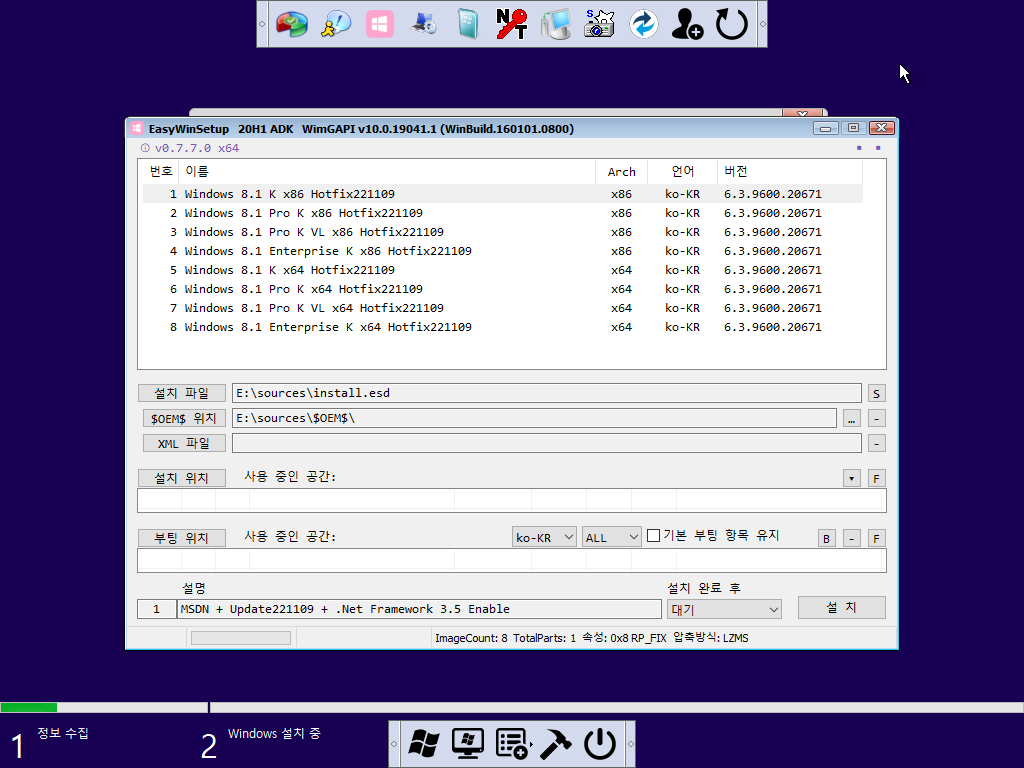Click the 언어 column header
1024x768 pixels.
point(682,171)
